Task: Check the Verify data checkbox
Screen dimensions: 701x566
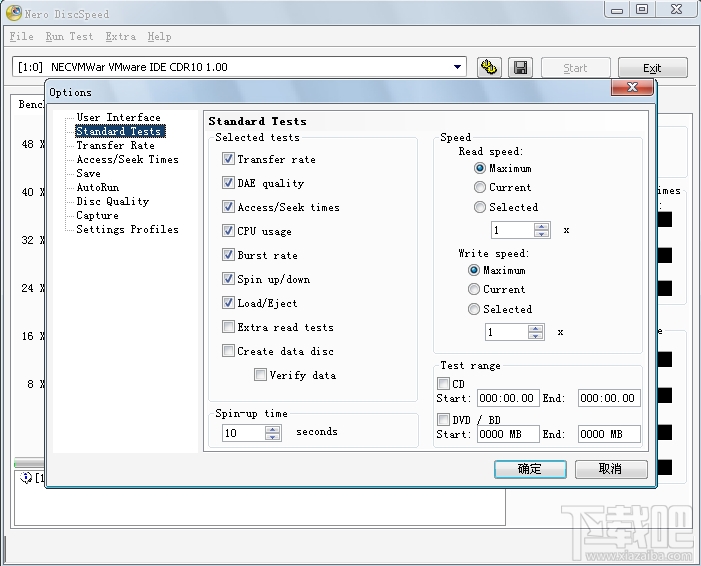Action: tap(260, 374)
